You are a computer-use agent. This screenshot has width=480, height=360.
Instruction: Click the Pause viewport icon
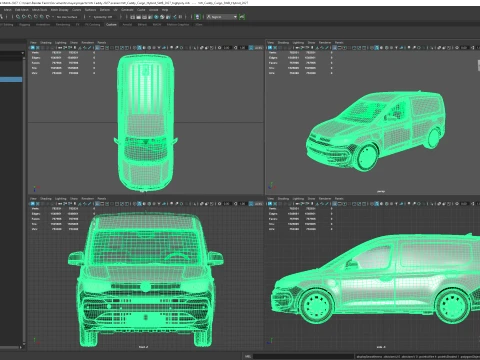180,17
